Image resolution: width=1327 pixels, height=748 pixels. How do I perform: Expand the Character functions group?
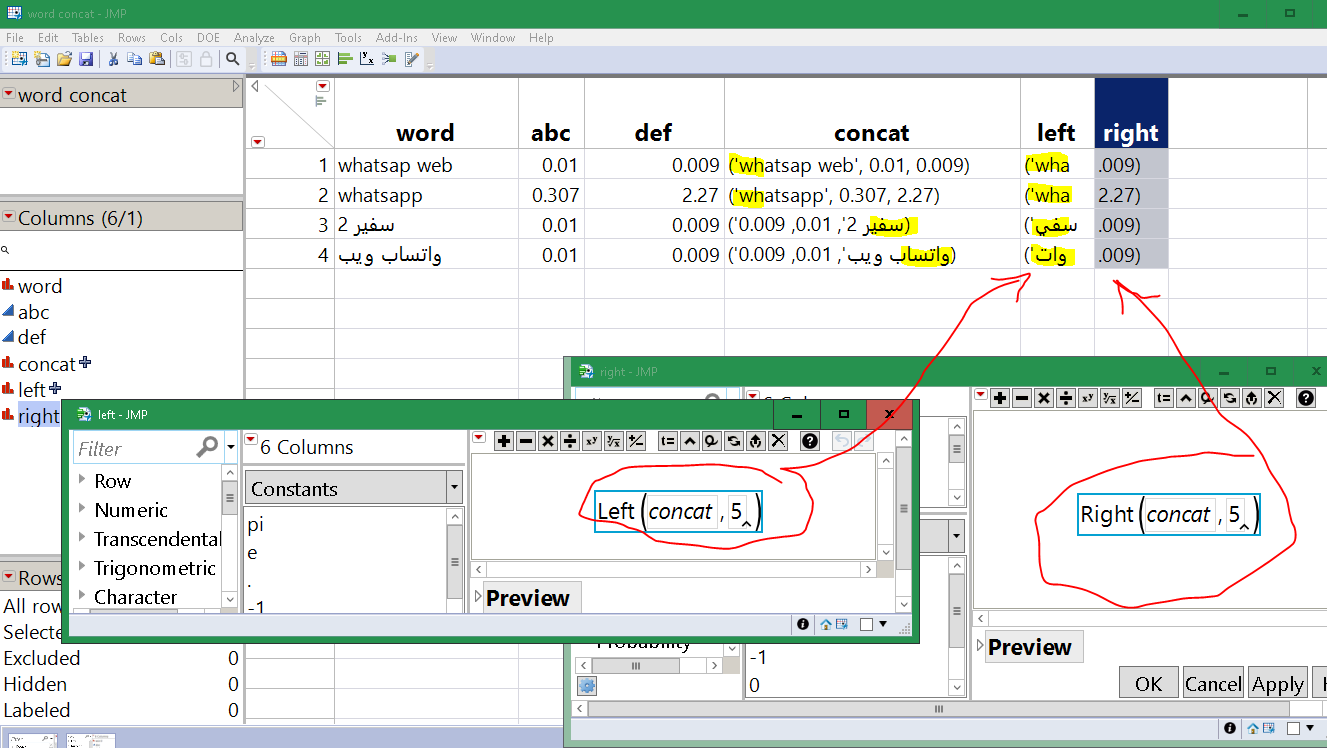[134, 596]
